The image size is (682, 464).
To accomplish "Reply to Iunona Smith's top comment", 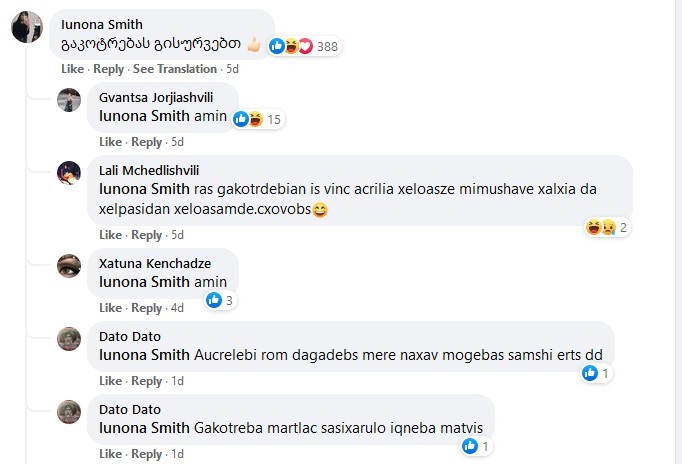I will 108,69.
